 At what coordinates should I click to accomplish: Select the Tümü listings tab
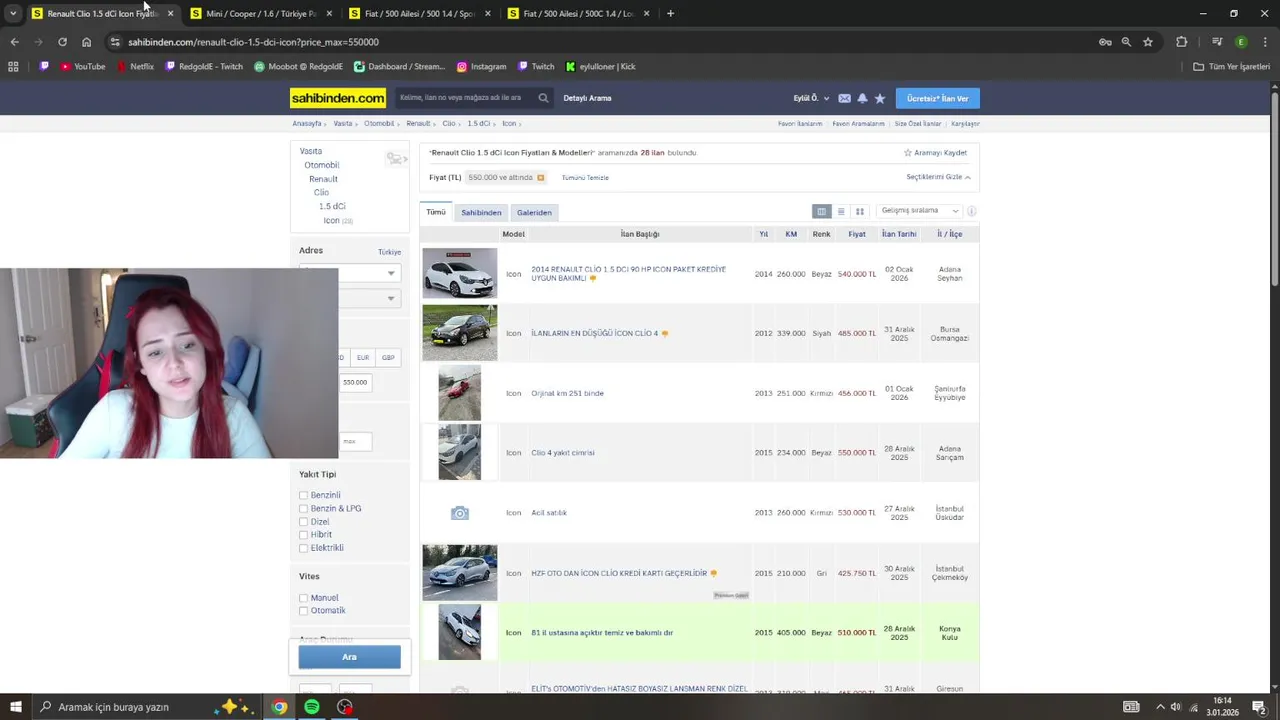pyautogui.click(x=436, y=212)
